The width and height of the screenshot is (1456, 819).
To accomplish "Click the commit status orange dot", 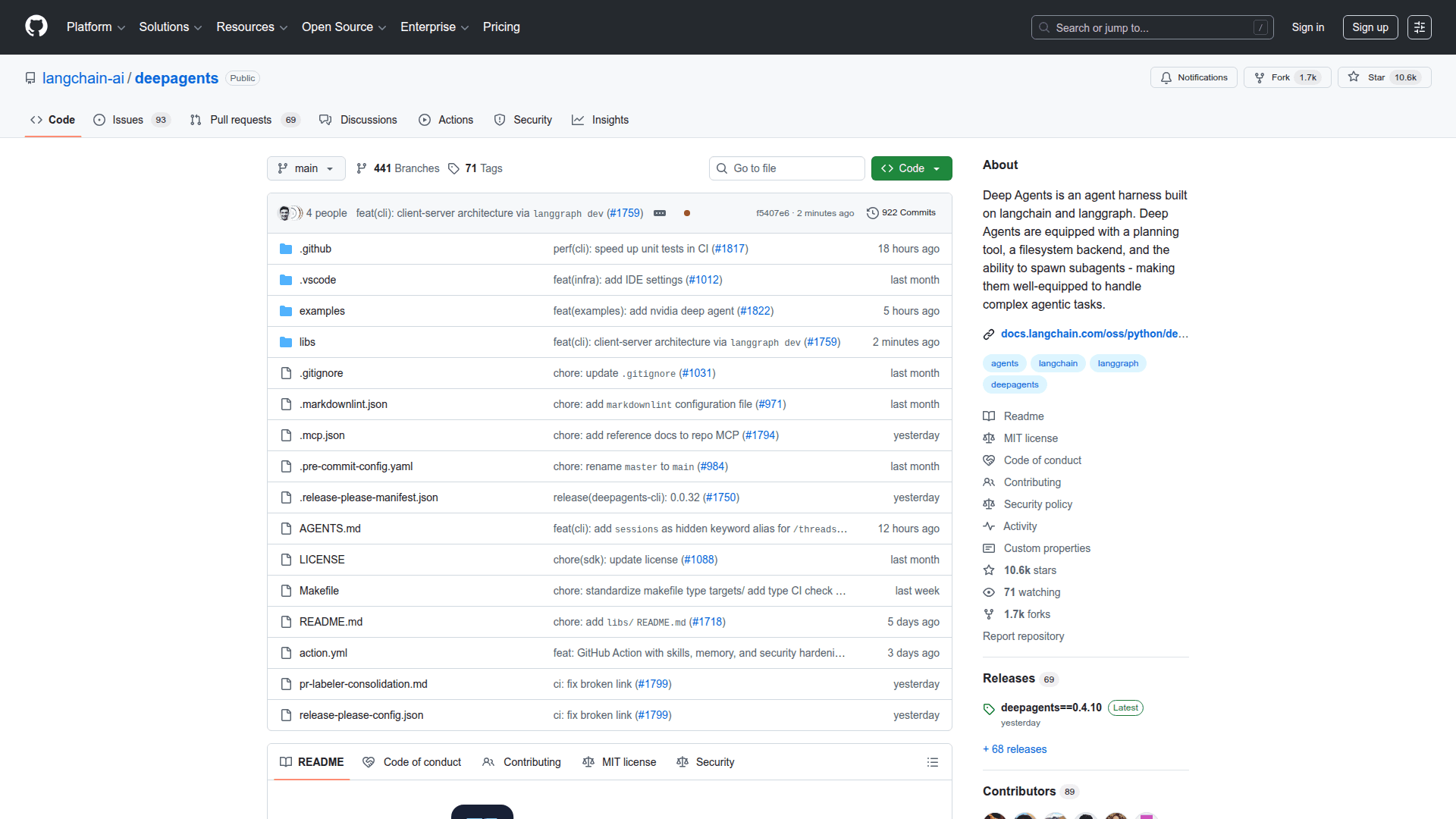I will pyautogui.click(x=687, y=213).
